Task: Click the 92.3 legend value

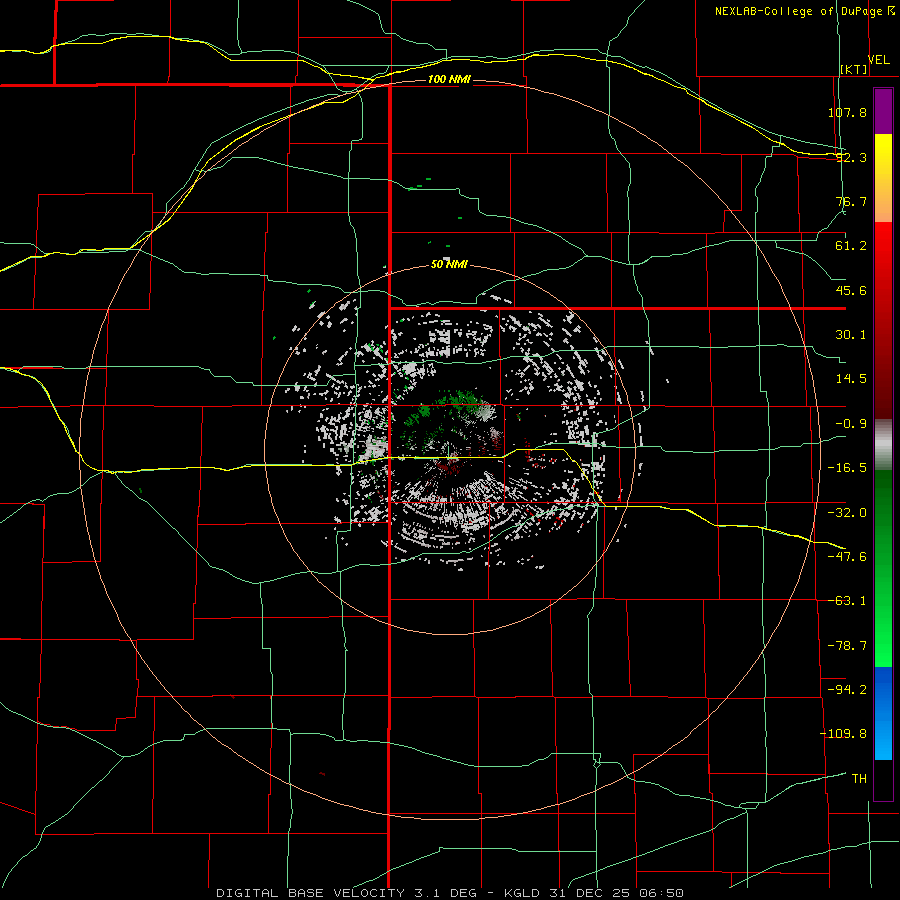Action: [x=851, y=157]
